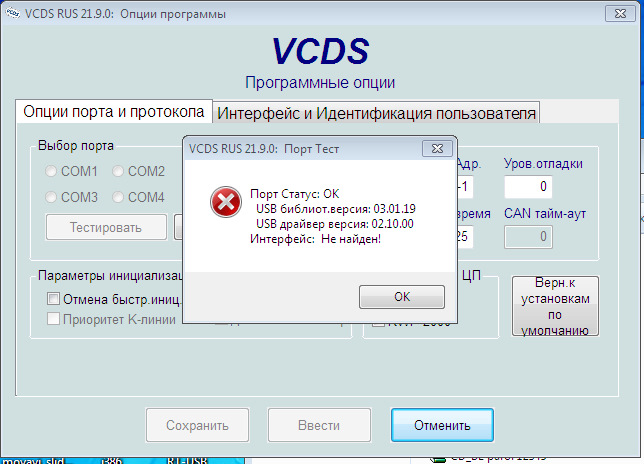Enable Отмена быстр.иниц. checkbox
Image resolution: width=644 pixels, height=464 pixels.
click(x=54, y=299)
